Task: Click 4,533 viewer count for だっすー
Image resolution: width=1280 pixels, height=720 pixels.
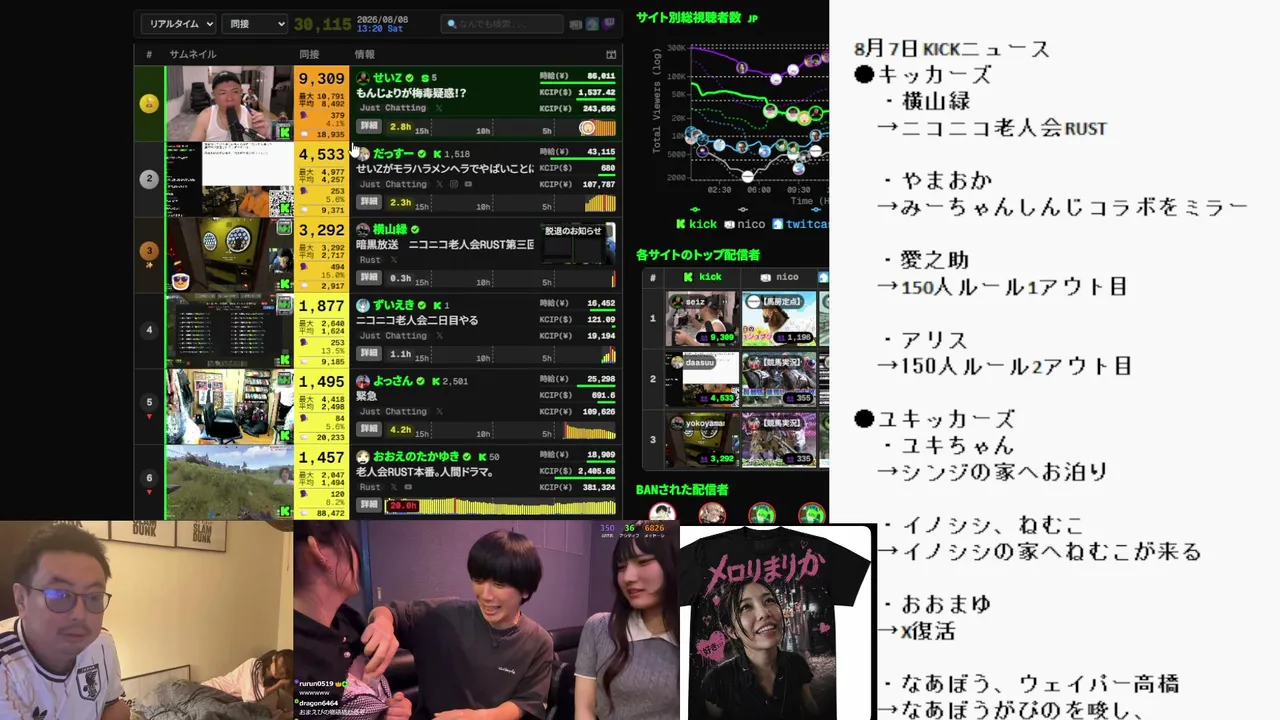Action: point(321,155)
